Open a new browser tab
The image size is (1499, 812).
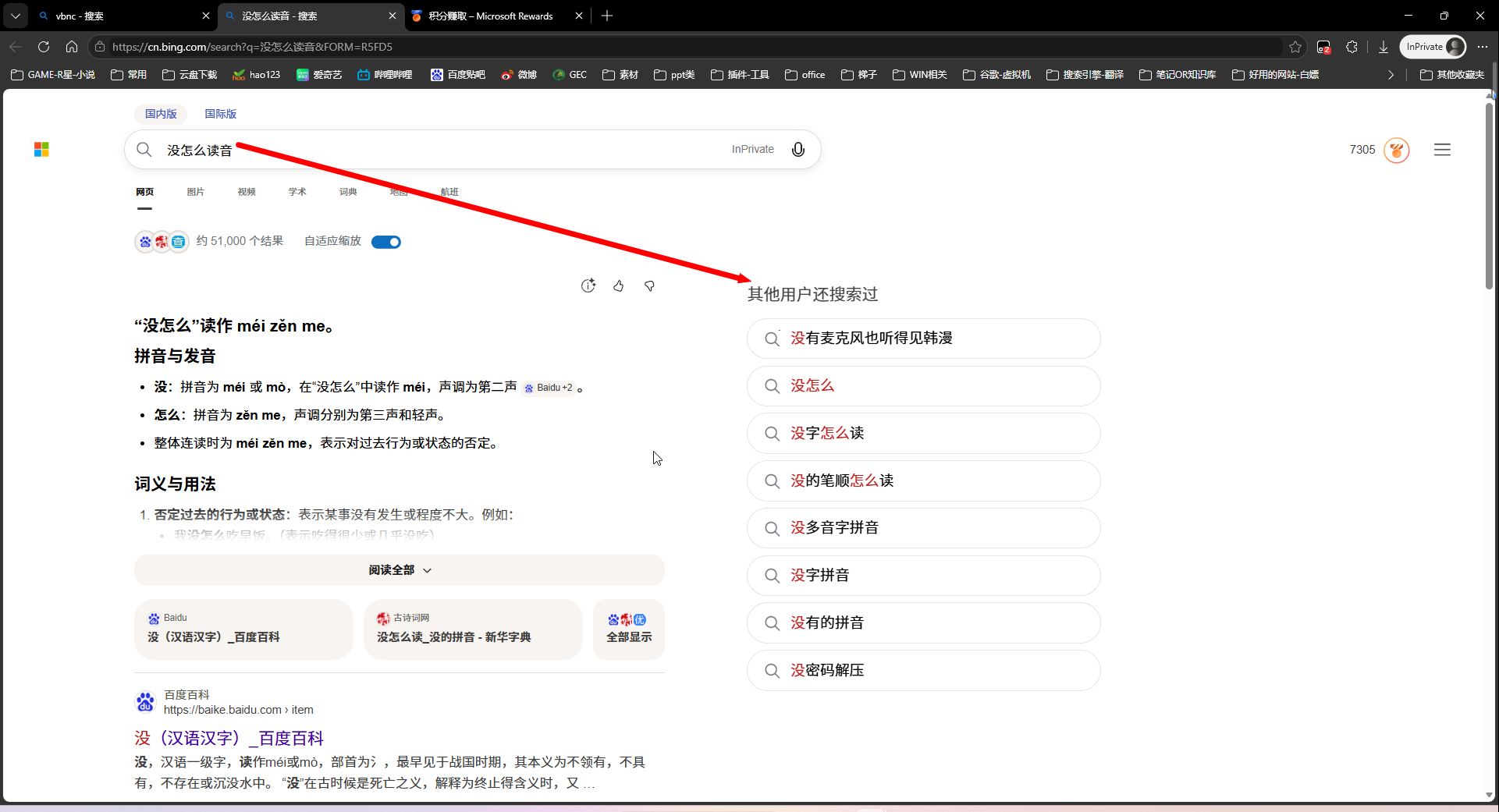607,16
